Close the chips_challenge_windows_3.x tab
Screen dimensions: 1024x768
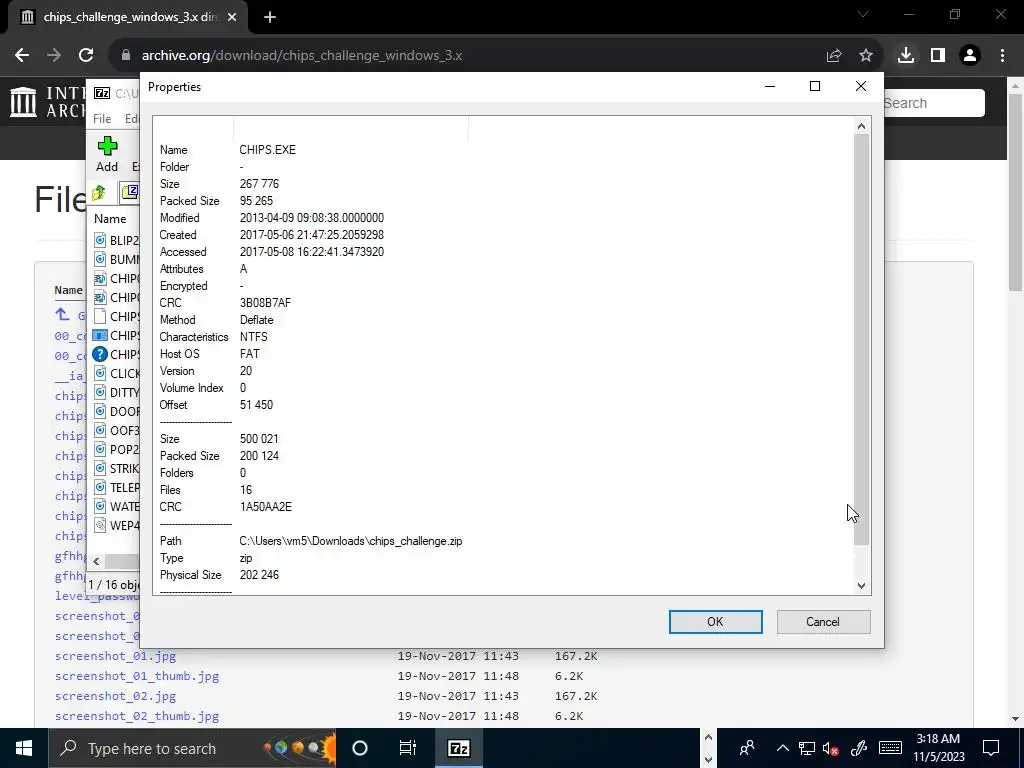[232, 17]
